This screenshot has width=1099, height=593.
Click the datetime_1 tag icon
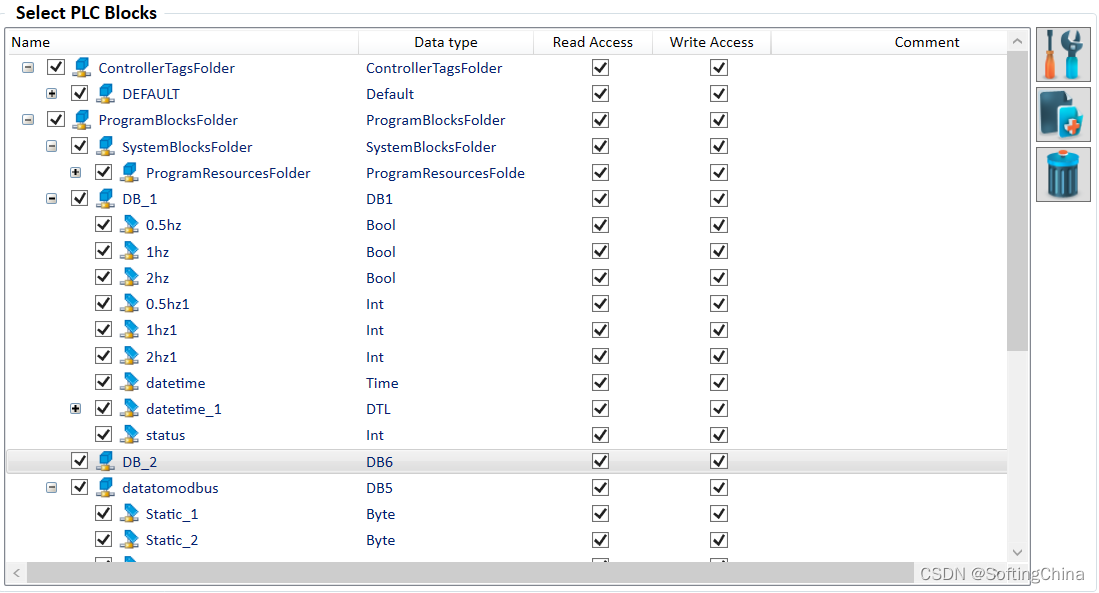point(130,408)
